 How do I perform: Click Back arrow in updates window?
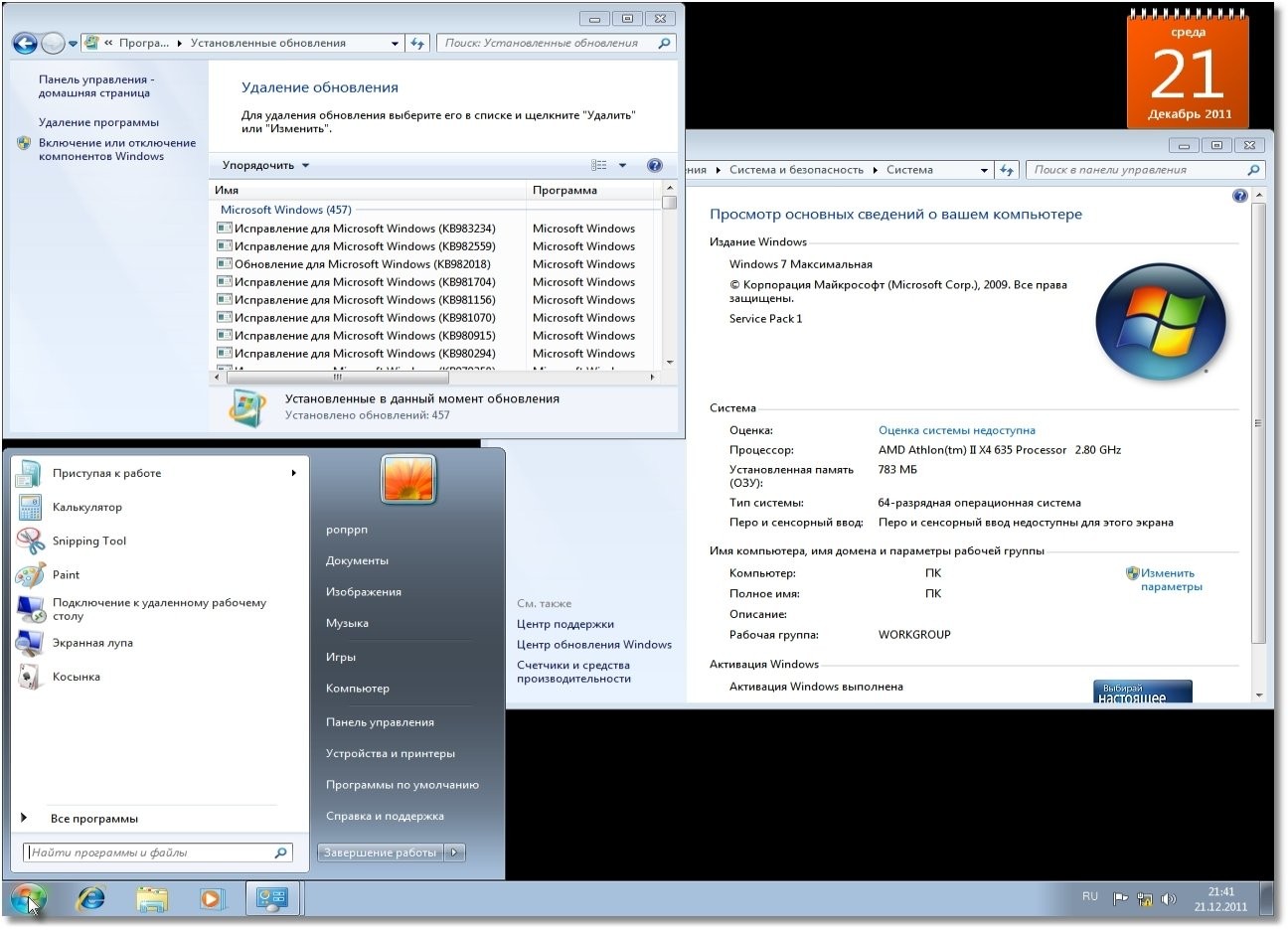[x=25, y=43]
